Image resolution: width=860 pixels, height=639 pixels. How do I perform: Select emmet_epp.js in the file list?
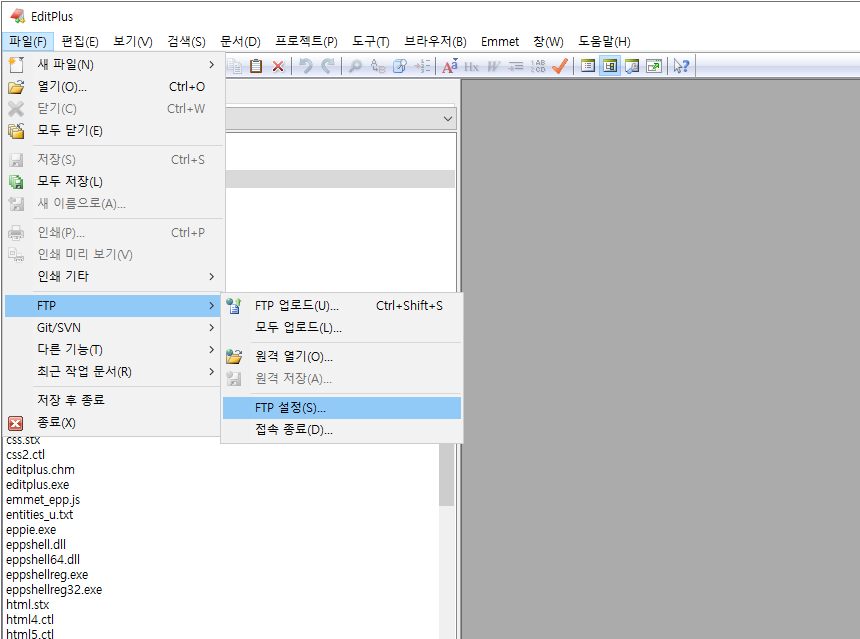coord(43,500)
